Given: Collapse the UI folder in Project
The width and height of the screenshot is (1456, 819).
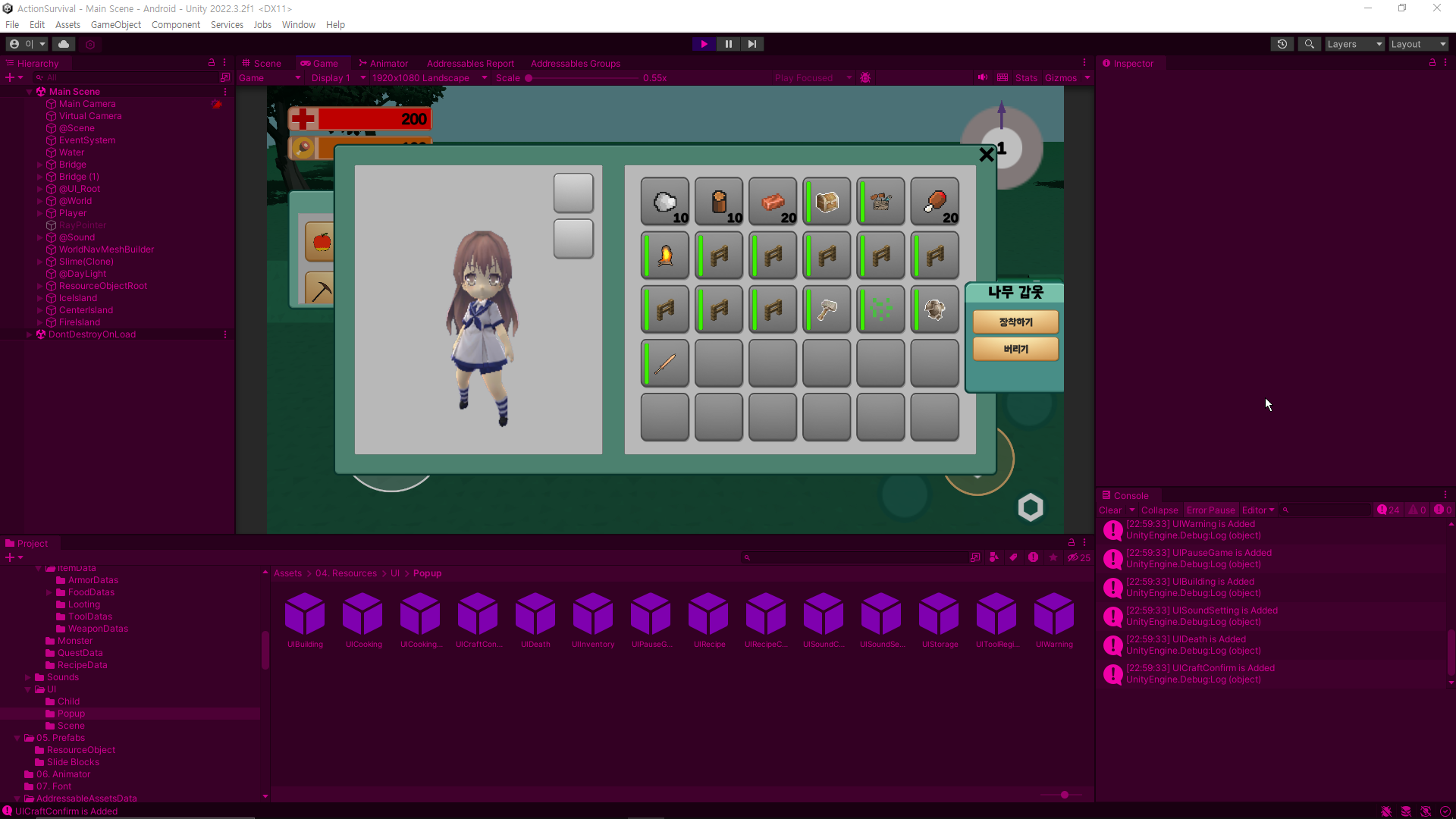Looking at the screenshot, I should pos(28,689).
